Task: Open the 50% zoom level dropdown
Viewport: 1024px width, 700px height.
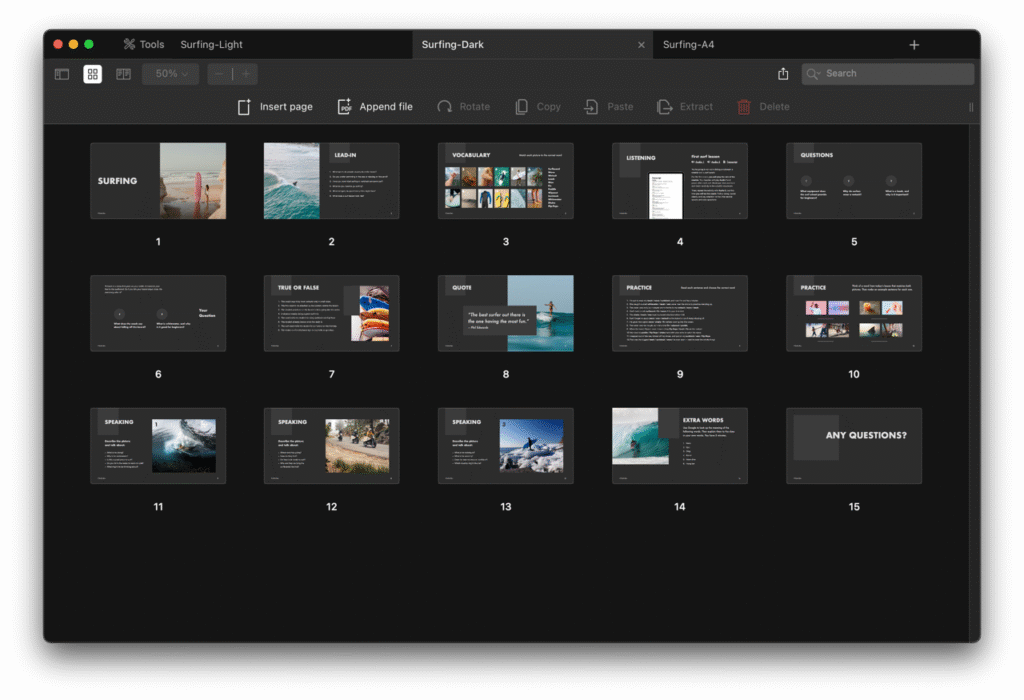Action: 170,74
